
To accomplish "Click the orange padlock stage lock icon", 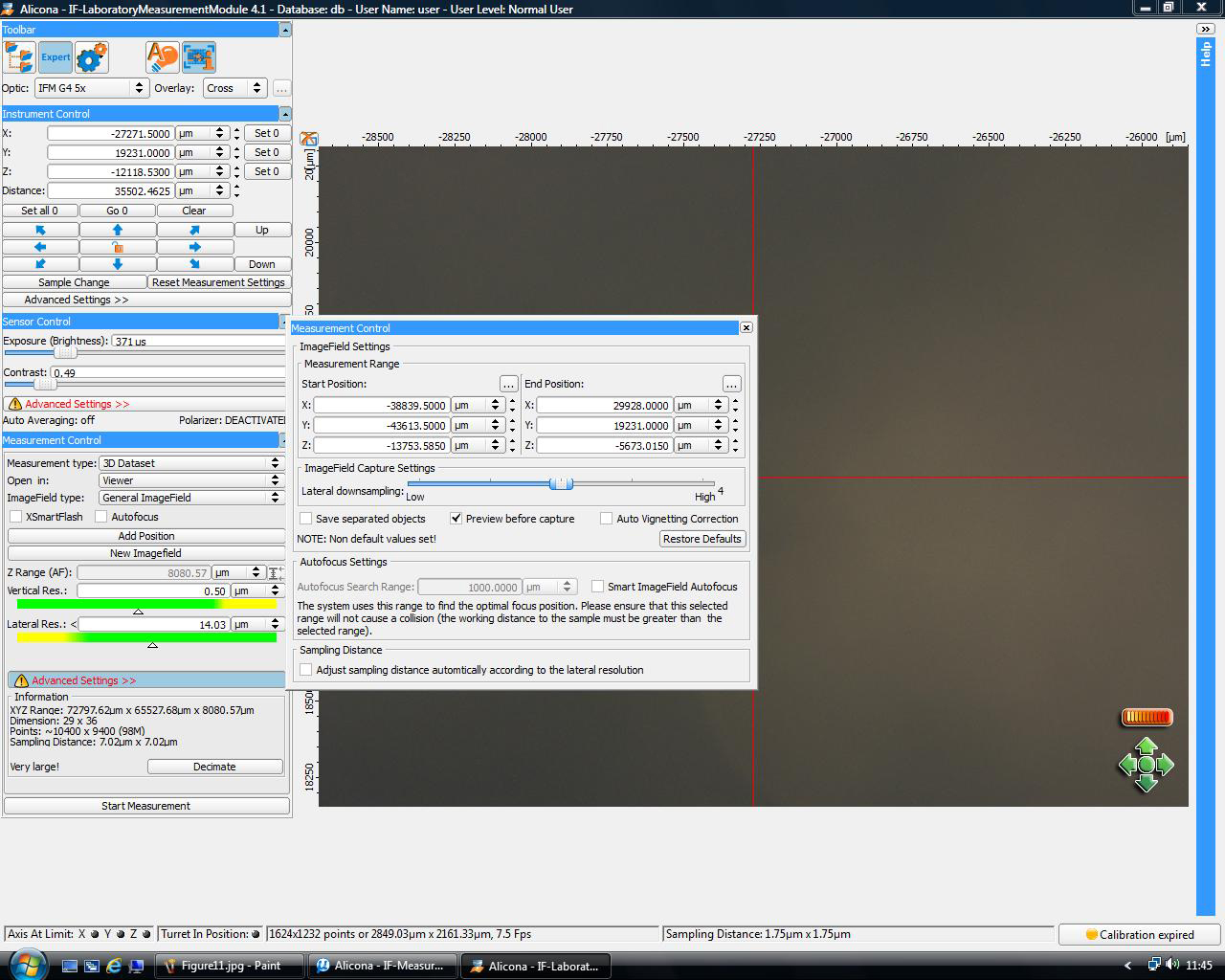I will click(118, 247).
